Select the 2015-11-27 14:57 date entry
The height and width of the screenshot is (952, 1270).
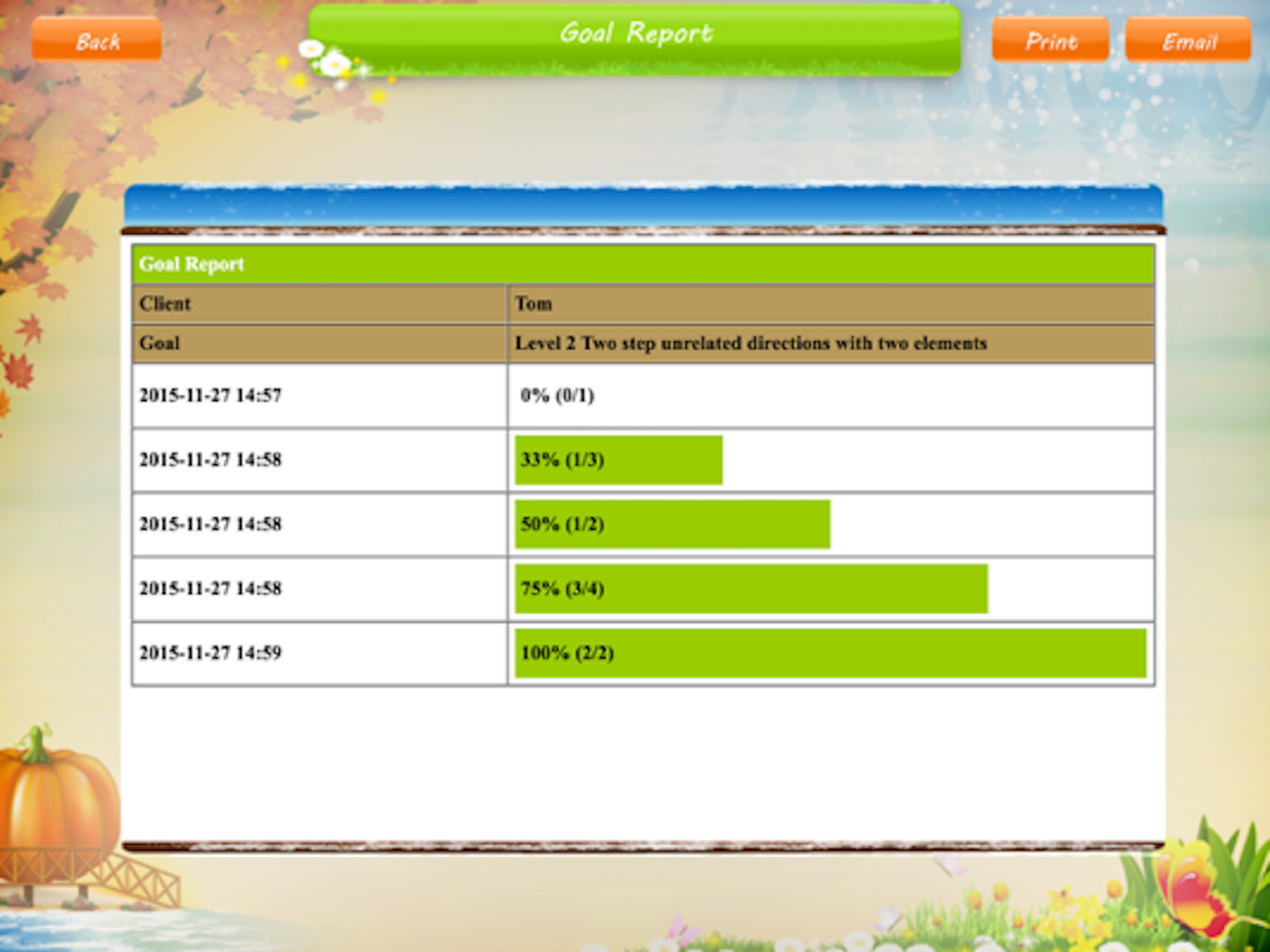(211, 395)
